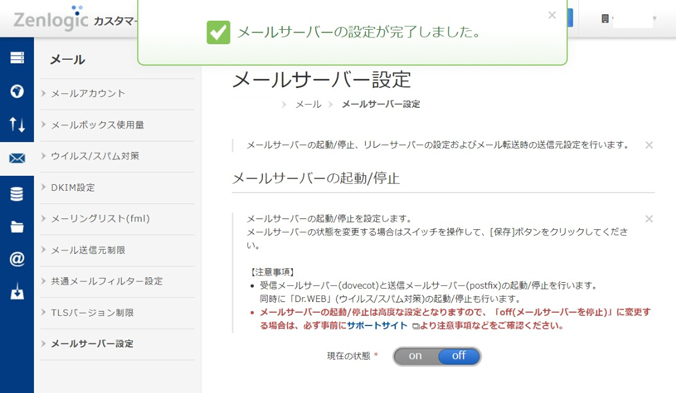676x393 pixels.
Task: Click the 現在の状態 label
Action: tap(348, 356)
